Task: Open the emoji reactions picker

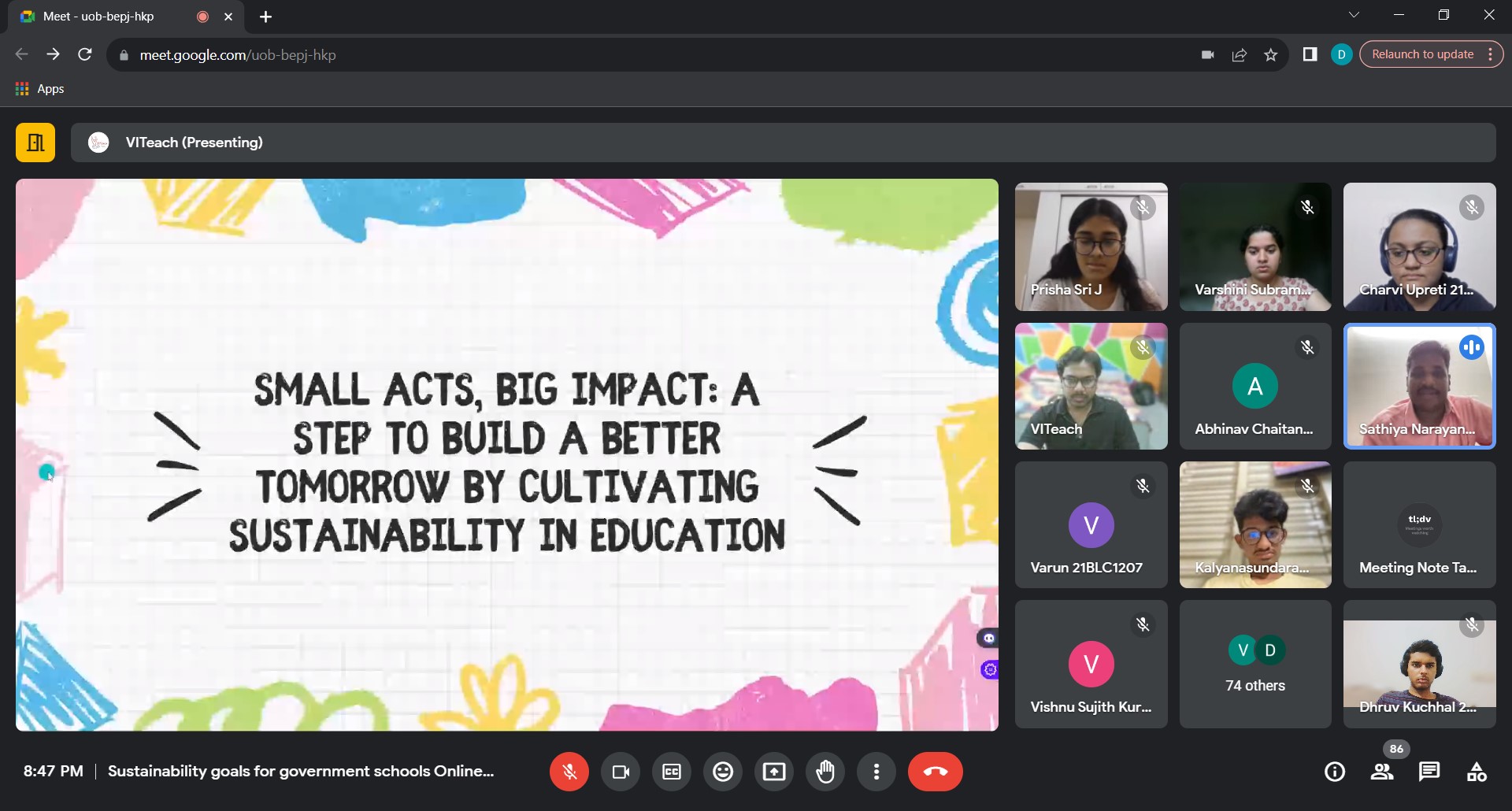Action: tap(723, 772)
